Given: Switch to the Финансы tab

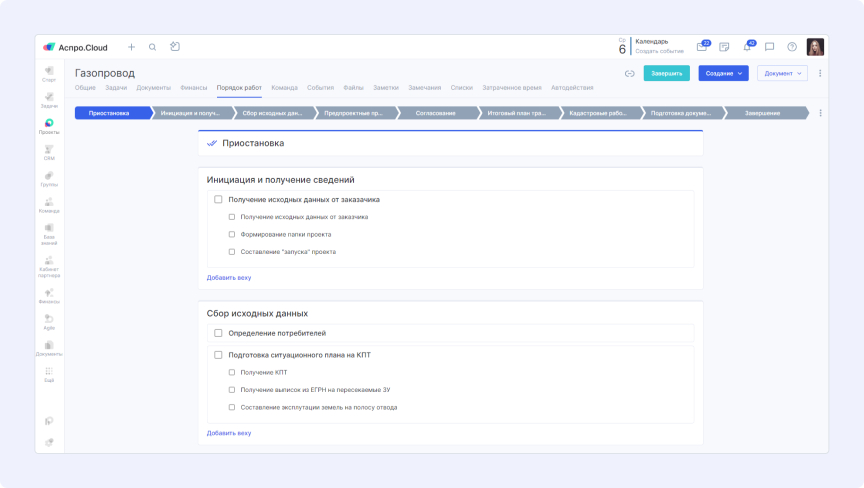Looking at the screenshot, I should pos(193,88).
